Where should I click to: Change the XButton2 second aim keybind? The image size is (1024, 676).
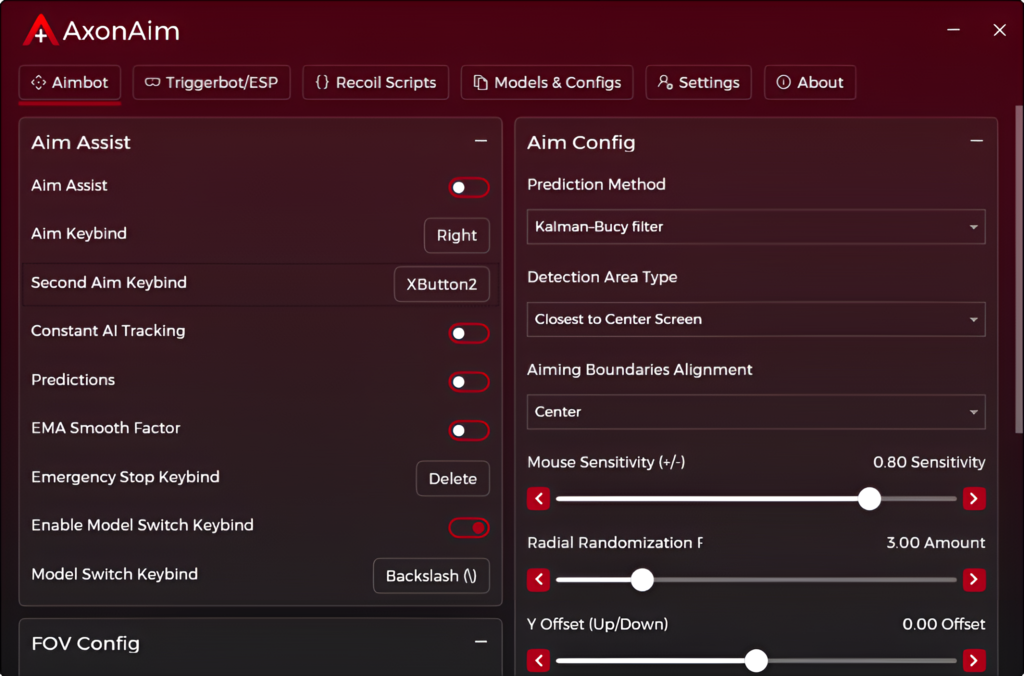tap(441, 284)
